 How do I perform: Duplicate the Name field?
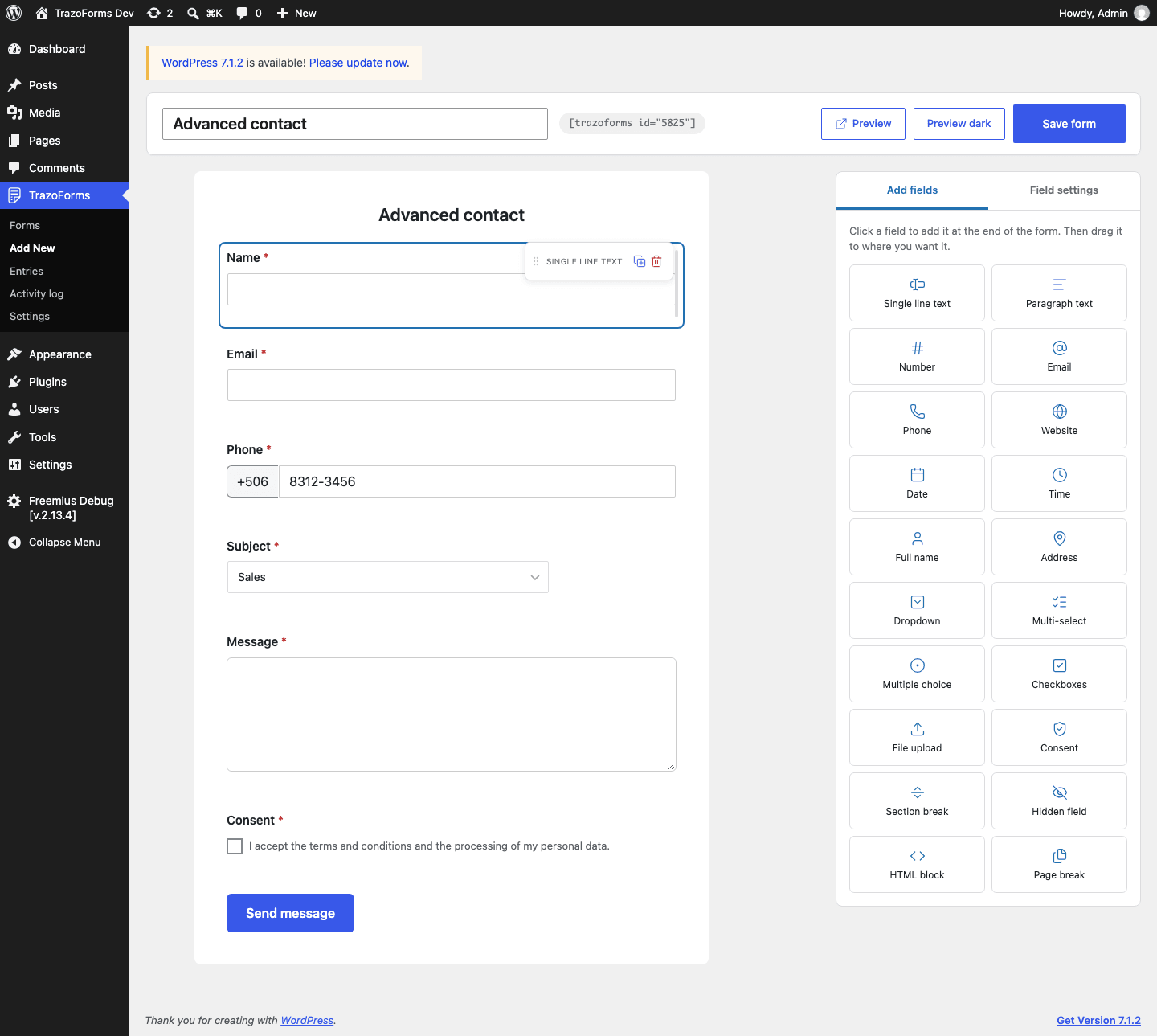tap(640, 261)
